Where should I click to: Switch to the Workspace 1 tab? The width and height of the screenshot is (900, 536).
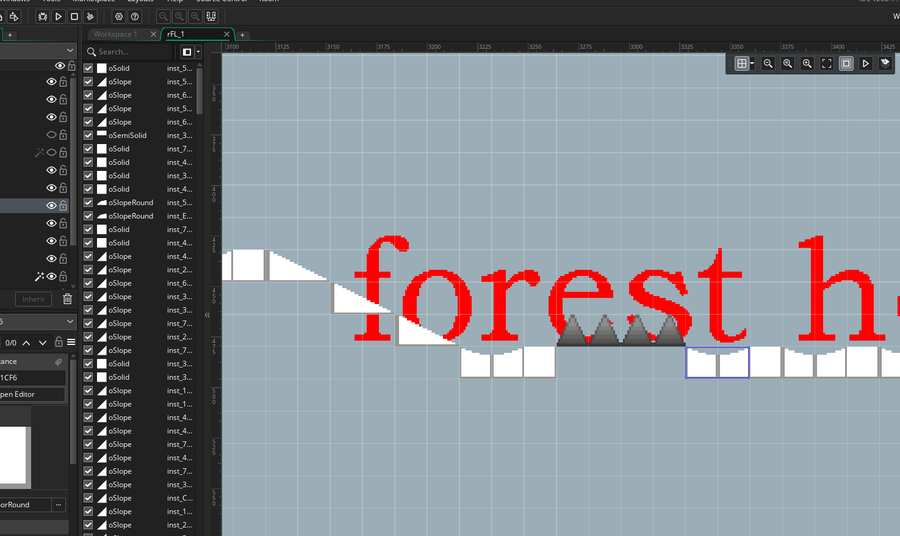(x=116, y=34)
